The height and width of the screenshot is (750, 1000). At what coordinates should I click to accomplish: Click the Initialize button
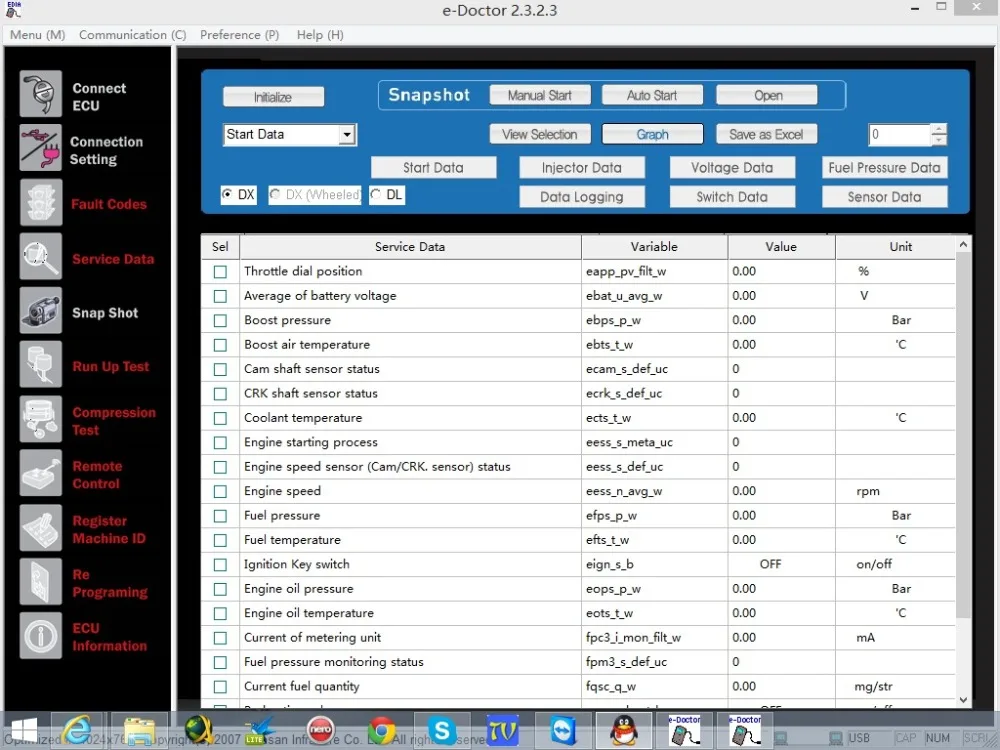273,97
